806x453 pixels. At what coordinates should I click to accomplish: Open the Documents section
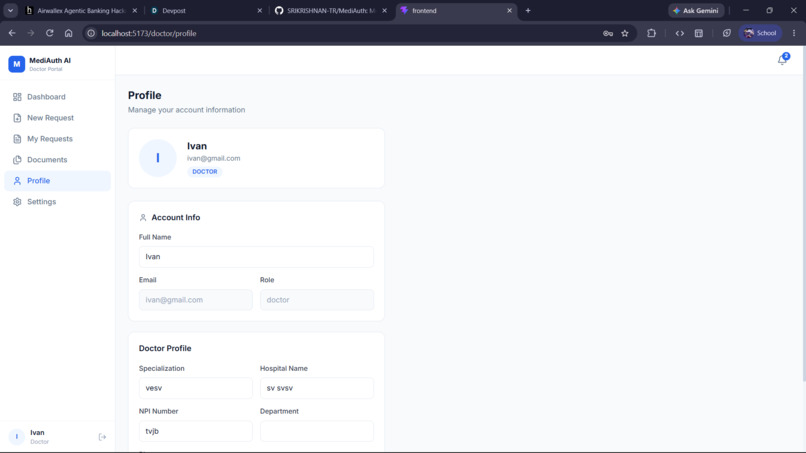(x=57, y=160)
